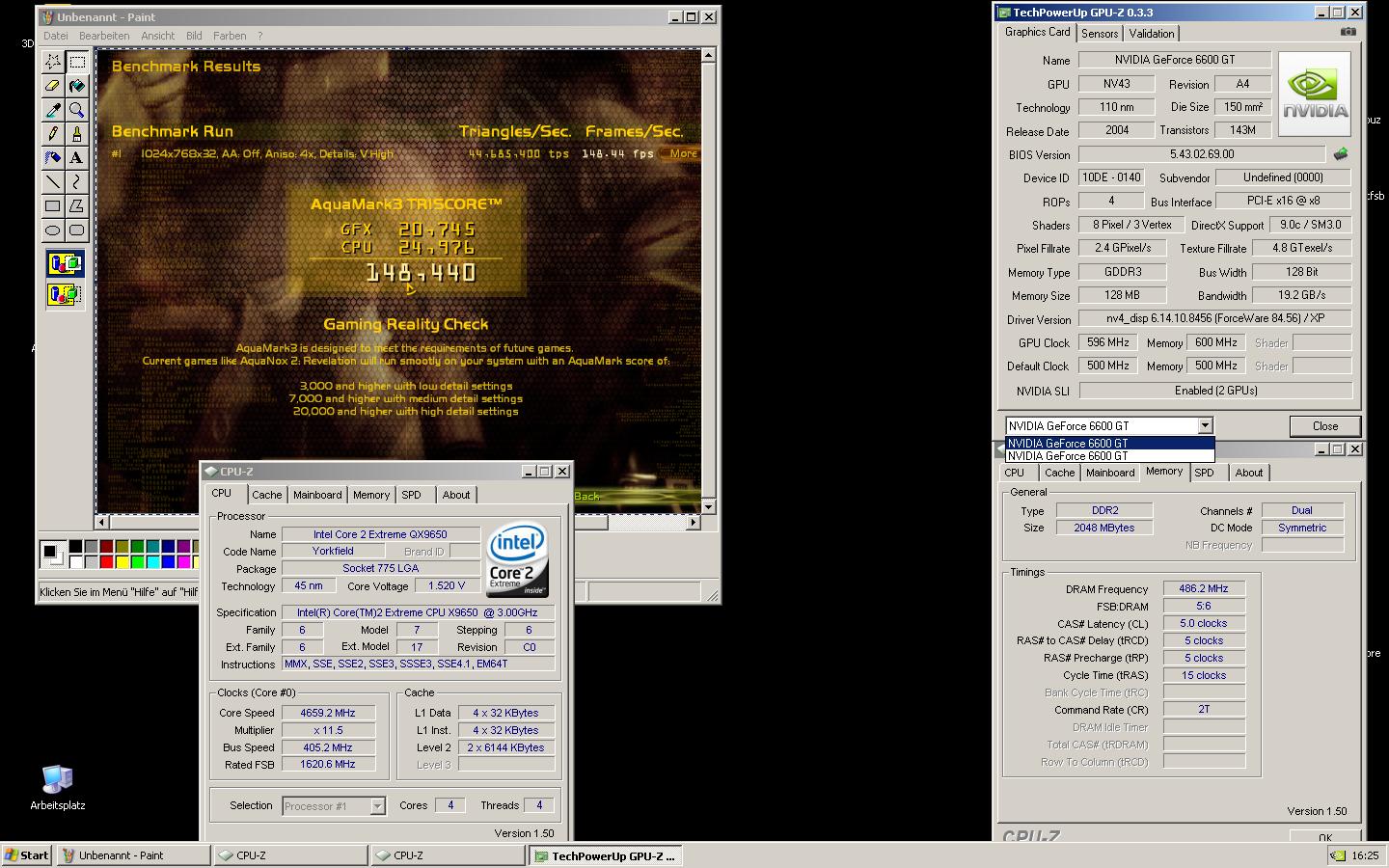Pick the navy blue swatch in Paint's palette
This screenshot has height=868, width=1389.
tap(168, 547)
